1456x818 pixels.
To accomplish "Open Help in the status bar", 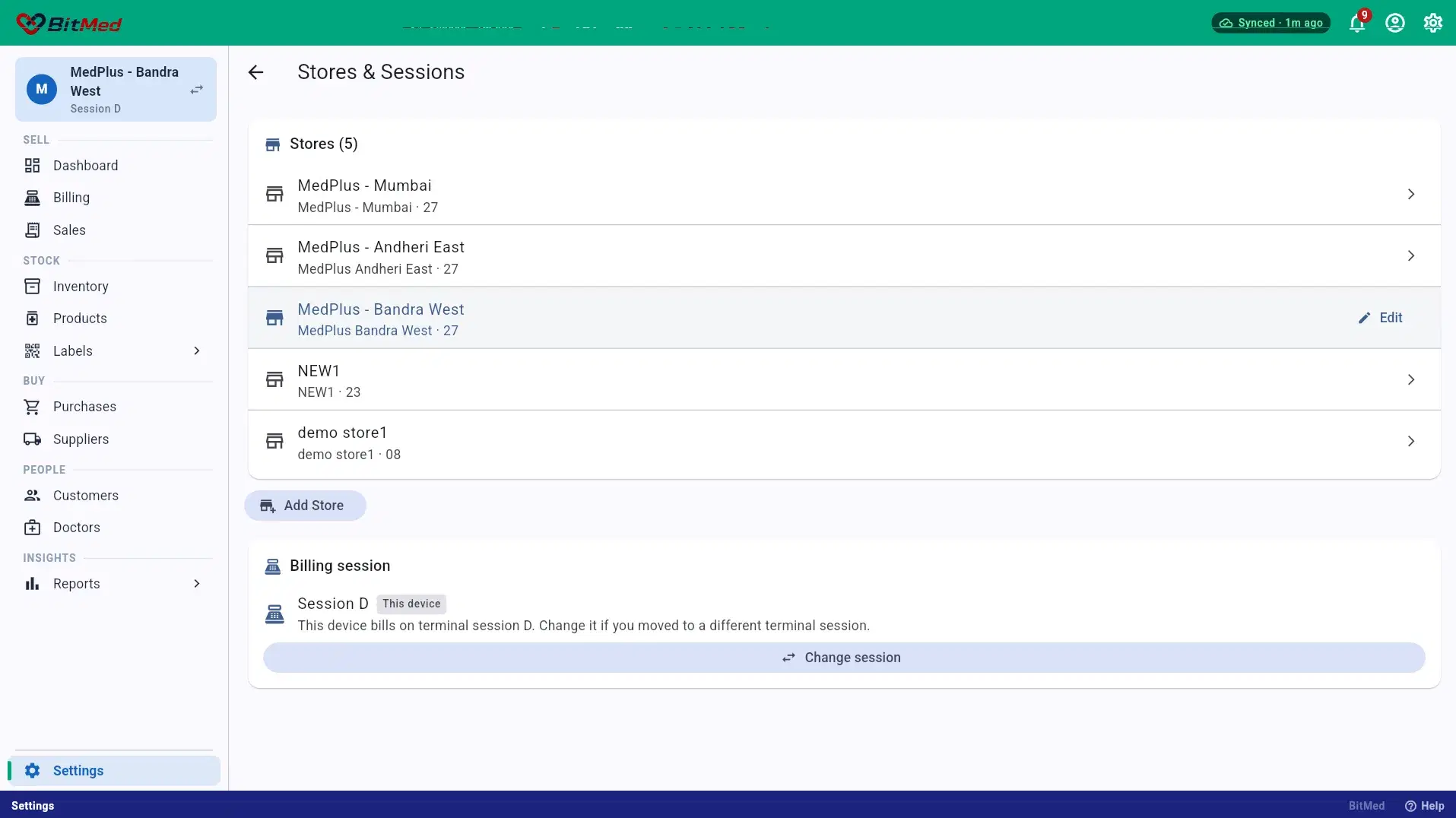I will (1424, 806).
